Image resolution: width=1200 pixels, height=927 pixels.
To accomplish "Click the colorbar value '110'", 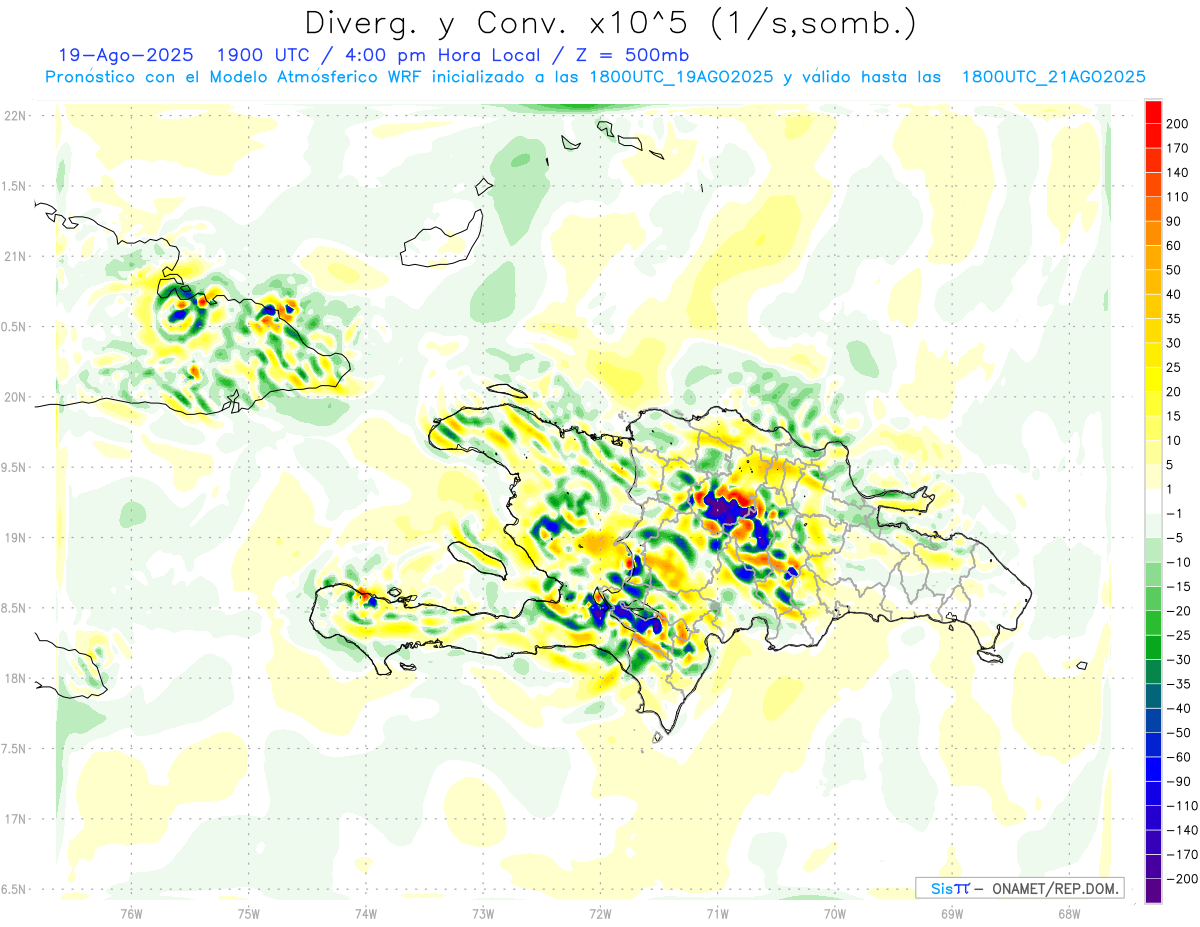I will [1179, 197].
